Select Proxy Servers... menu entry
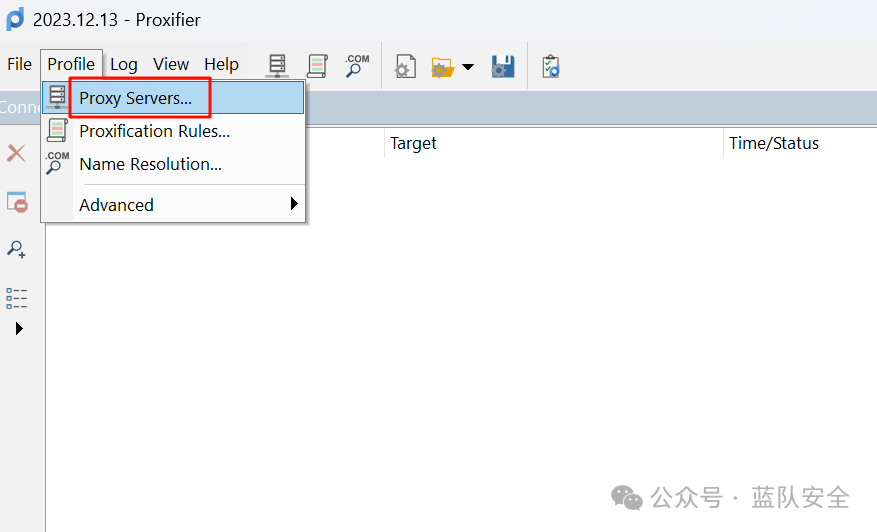Image resolution: width=877 pixels, height=532 pixels. [x=173, y=98]
